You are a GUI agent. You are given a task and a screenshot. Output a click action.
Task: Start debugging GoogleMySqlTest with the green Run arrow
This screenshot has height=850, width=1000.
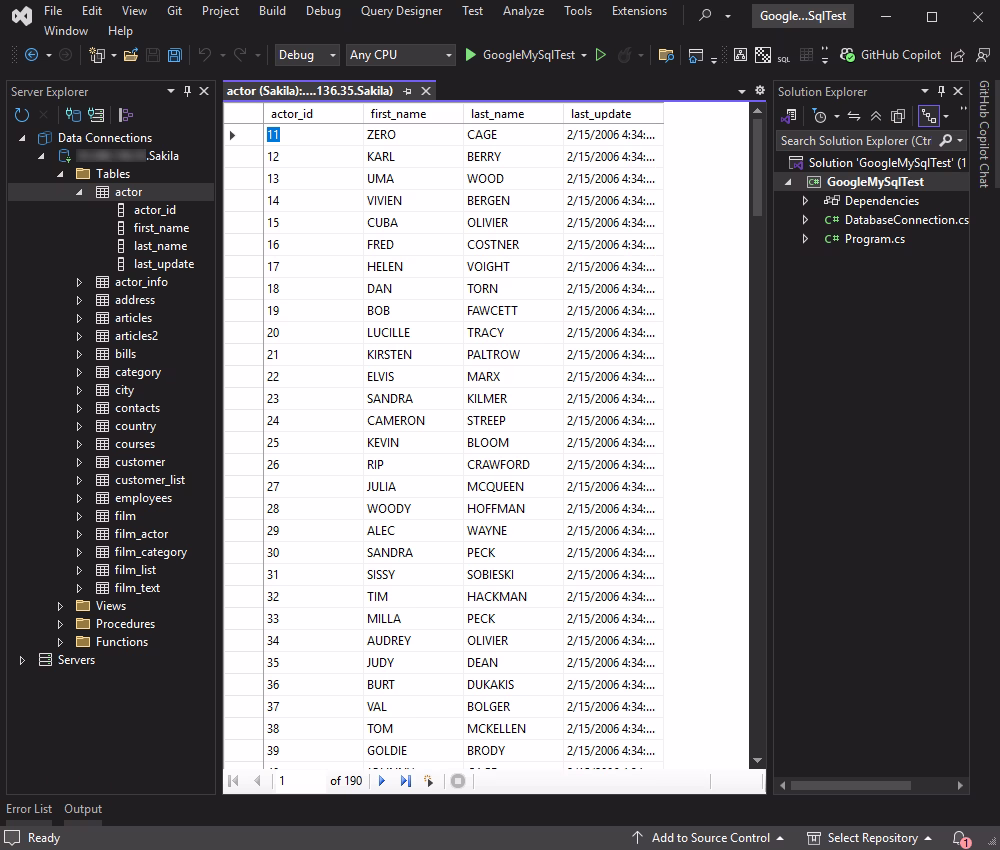(470, 55)
